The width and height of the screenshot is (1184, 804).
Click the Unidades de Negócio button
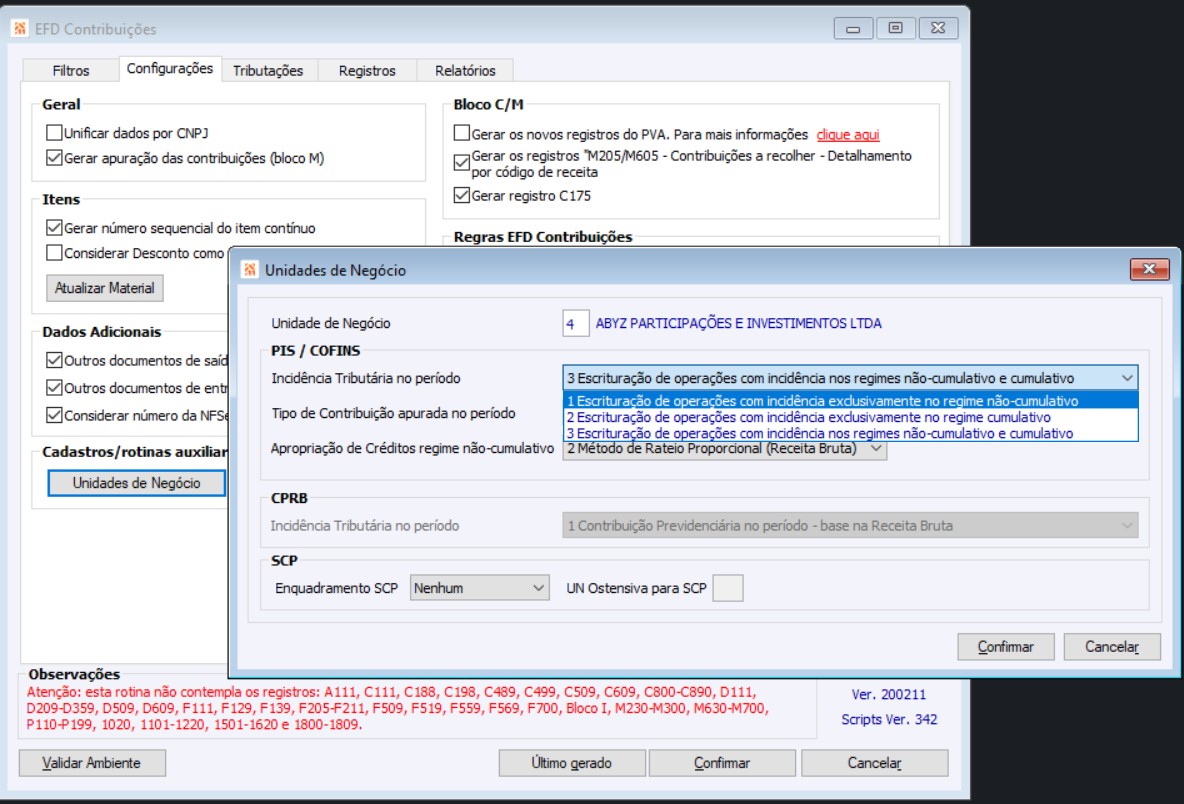point(137,483)
